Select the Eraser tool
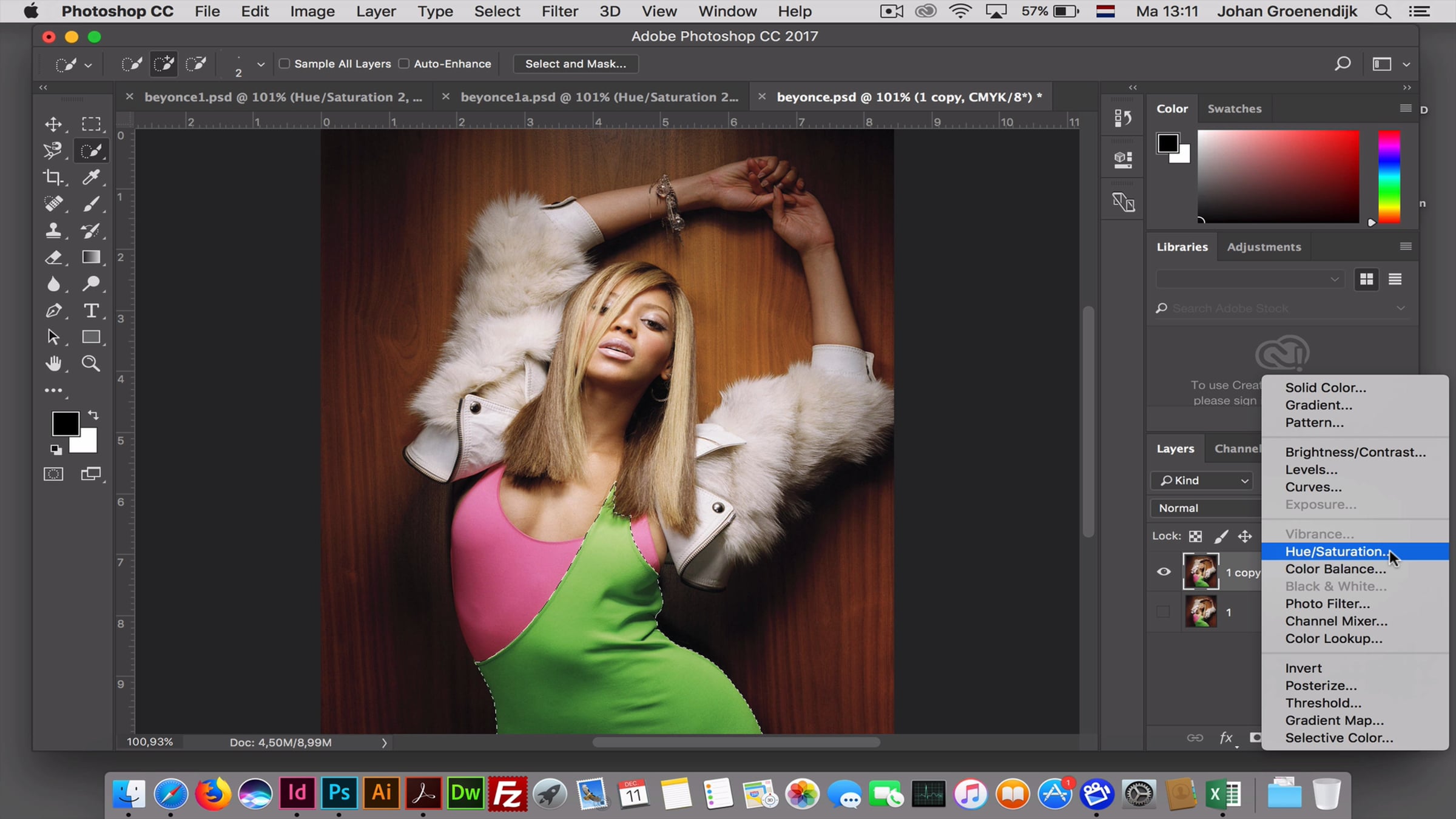The image size is (1456, 819). [53, 257]
